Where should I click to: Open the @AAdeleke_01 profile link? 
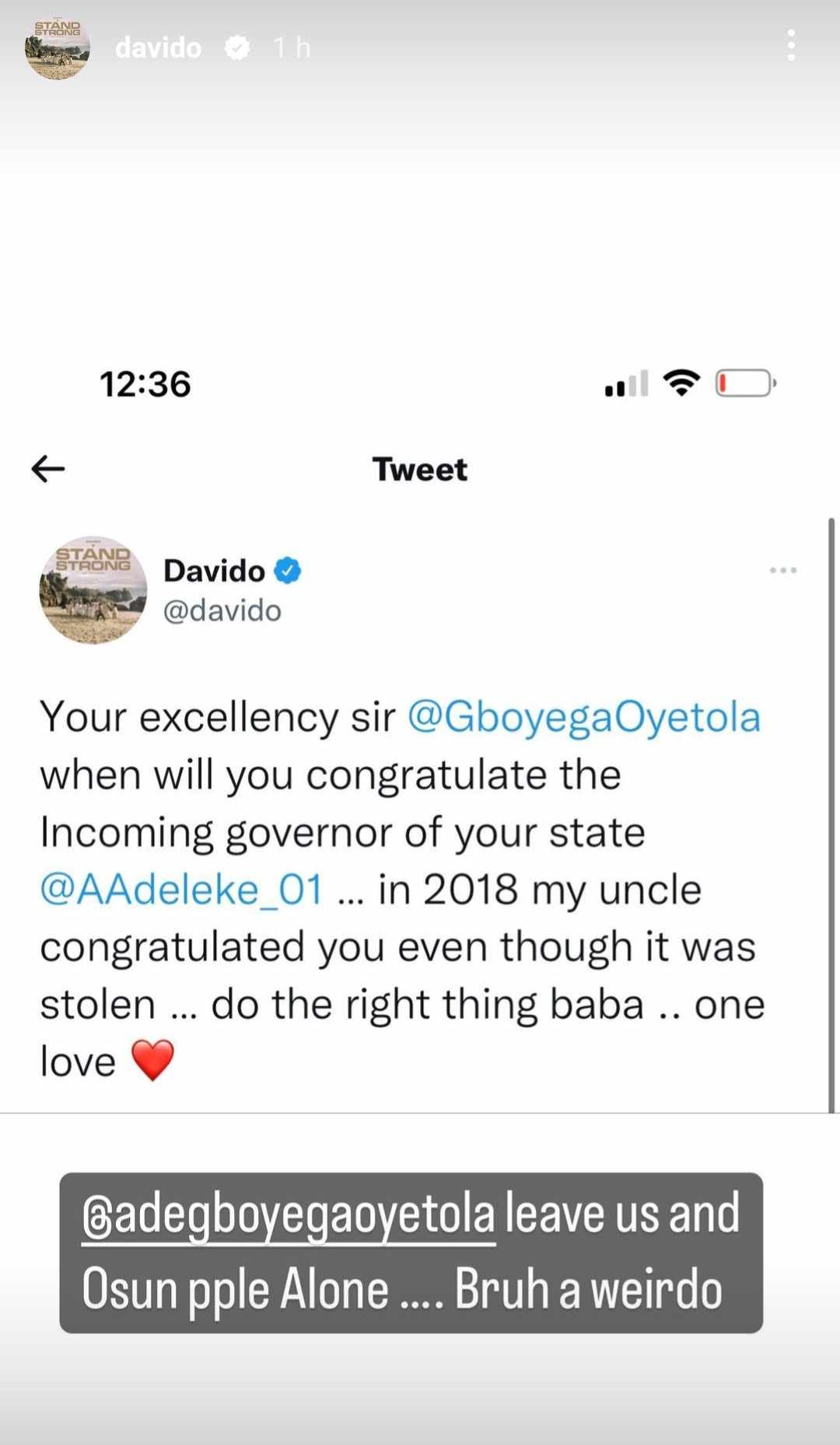180,889
